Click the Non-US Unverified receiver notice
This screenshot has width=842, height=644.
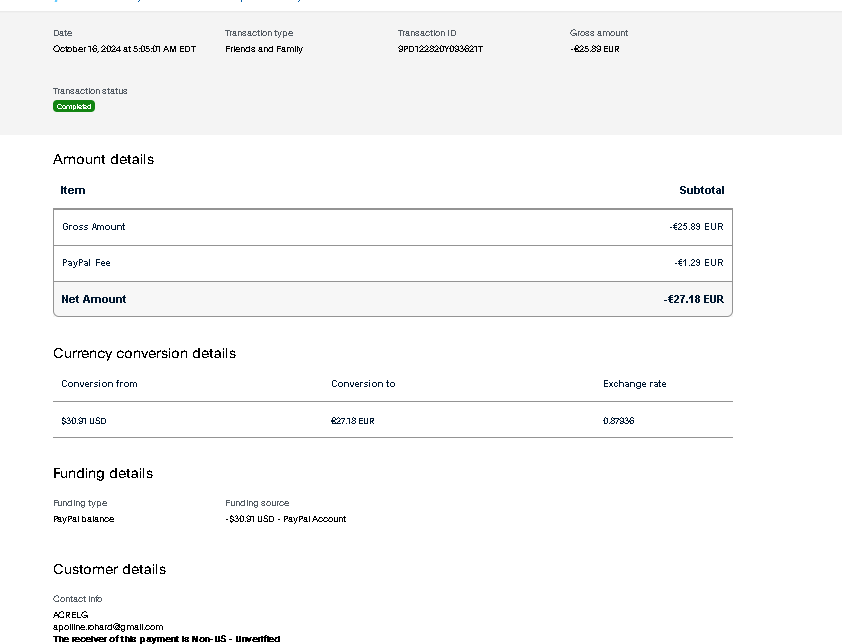click(166, 638)
